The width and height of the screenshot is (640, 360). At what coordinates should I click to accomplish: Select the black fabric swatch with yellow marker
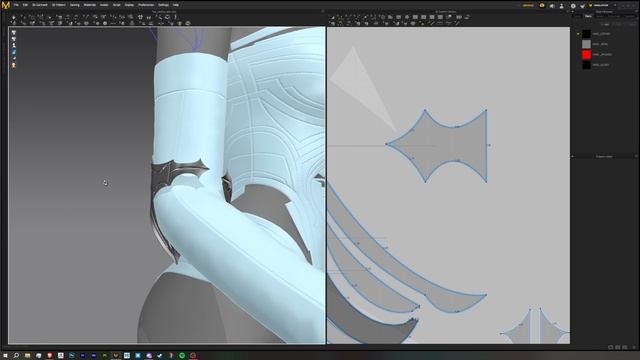pos(587,33)
